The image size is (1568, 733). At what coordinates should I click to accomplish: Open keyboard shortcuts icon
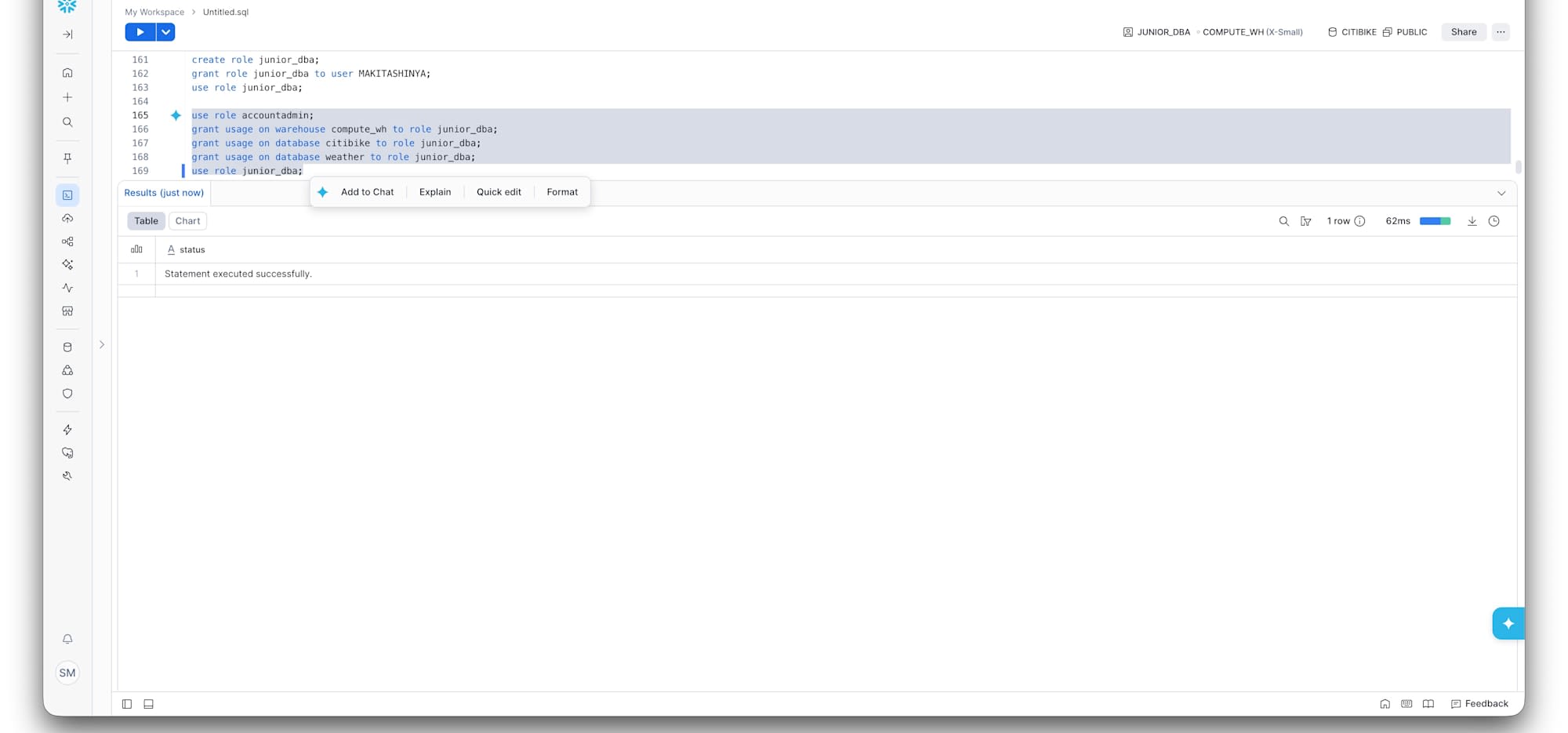tap(1406, 704)
